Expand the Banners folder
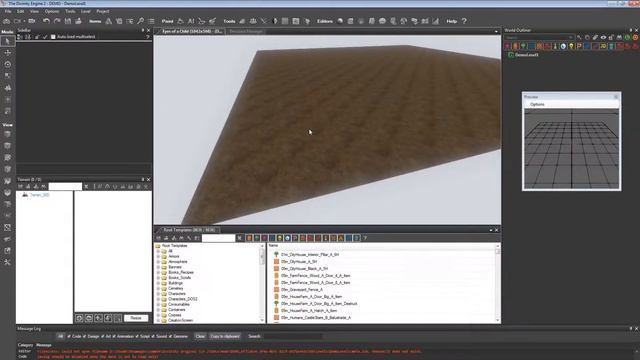 point(158,267)
